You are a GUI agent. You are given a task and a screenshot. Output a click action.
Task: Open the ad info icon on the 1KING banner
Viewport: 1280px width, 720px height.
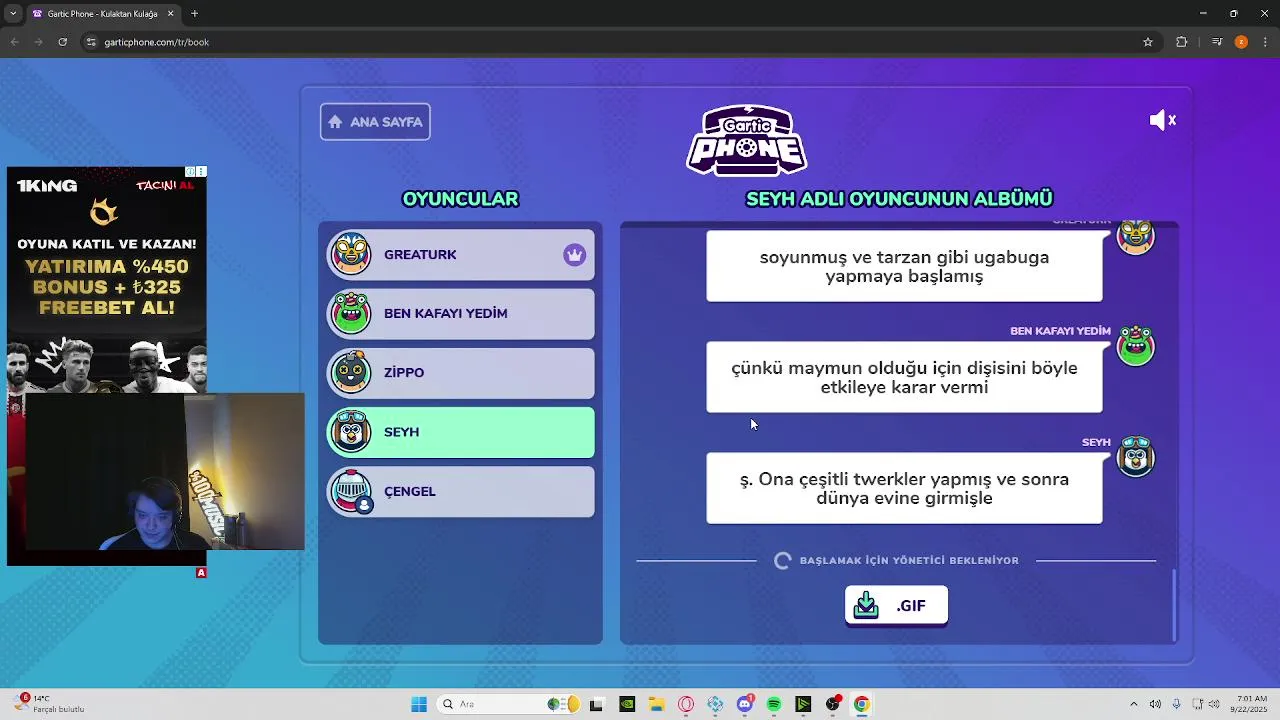click(x=190, y=172)
